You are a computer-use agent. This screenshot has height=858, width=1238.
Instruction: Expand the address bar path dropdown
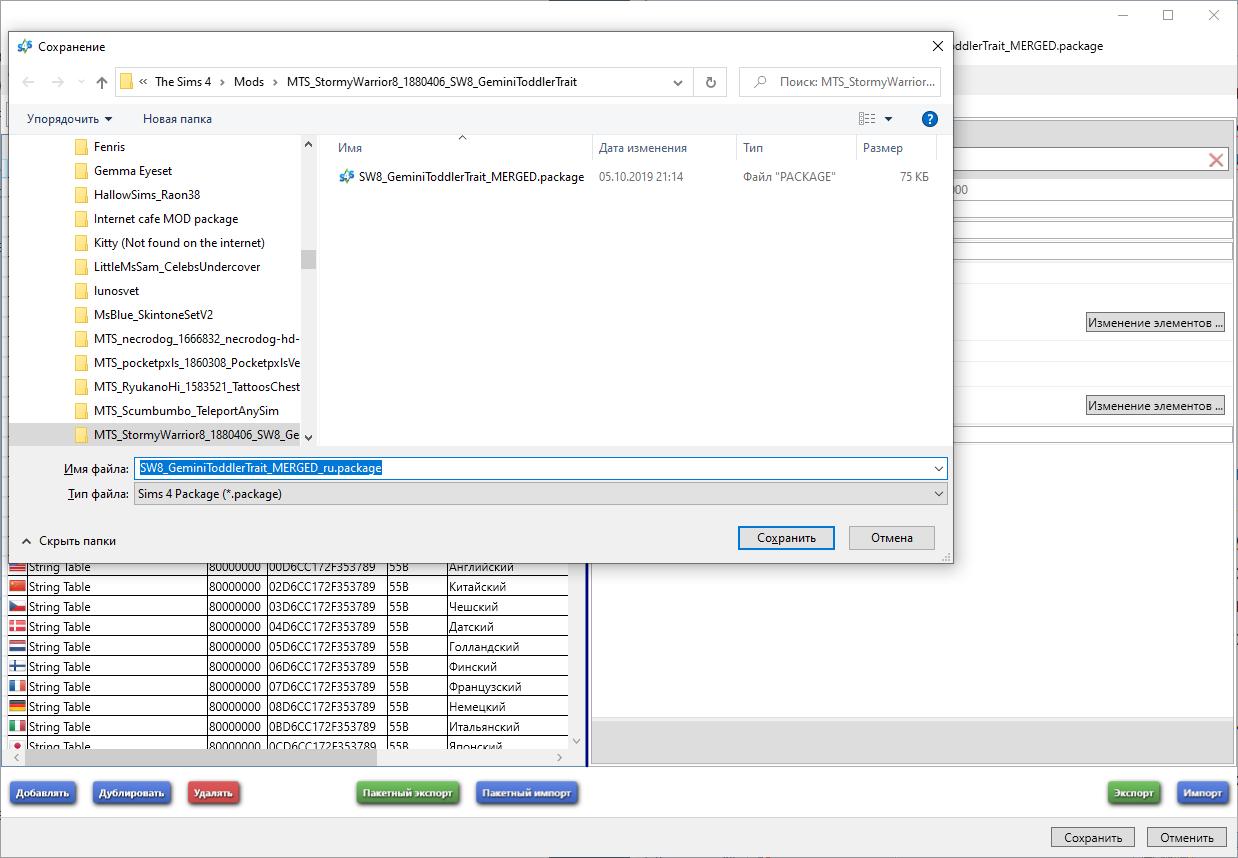[679, 82]
